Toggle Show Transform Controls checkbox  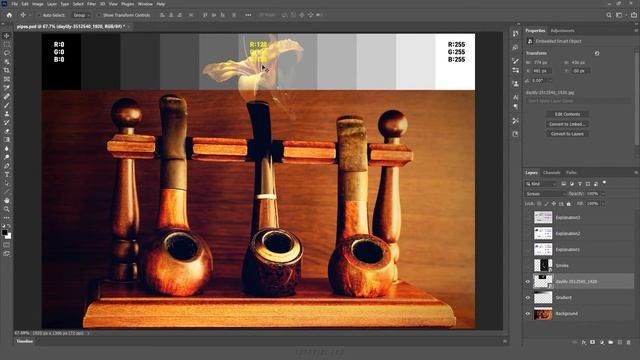point(99,15)
